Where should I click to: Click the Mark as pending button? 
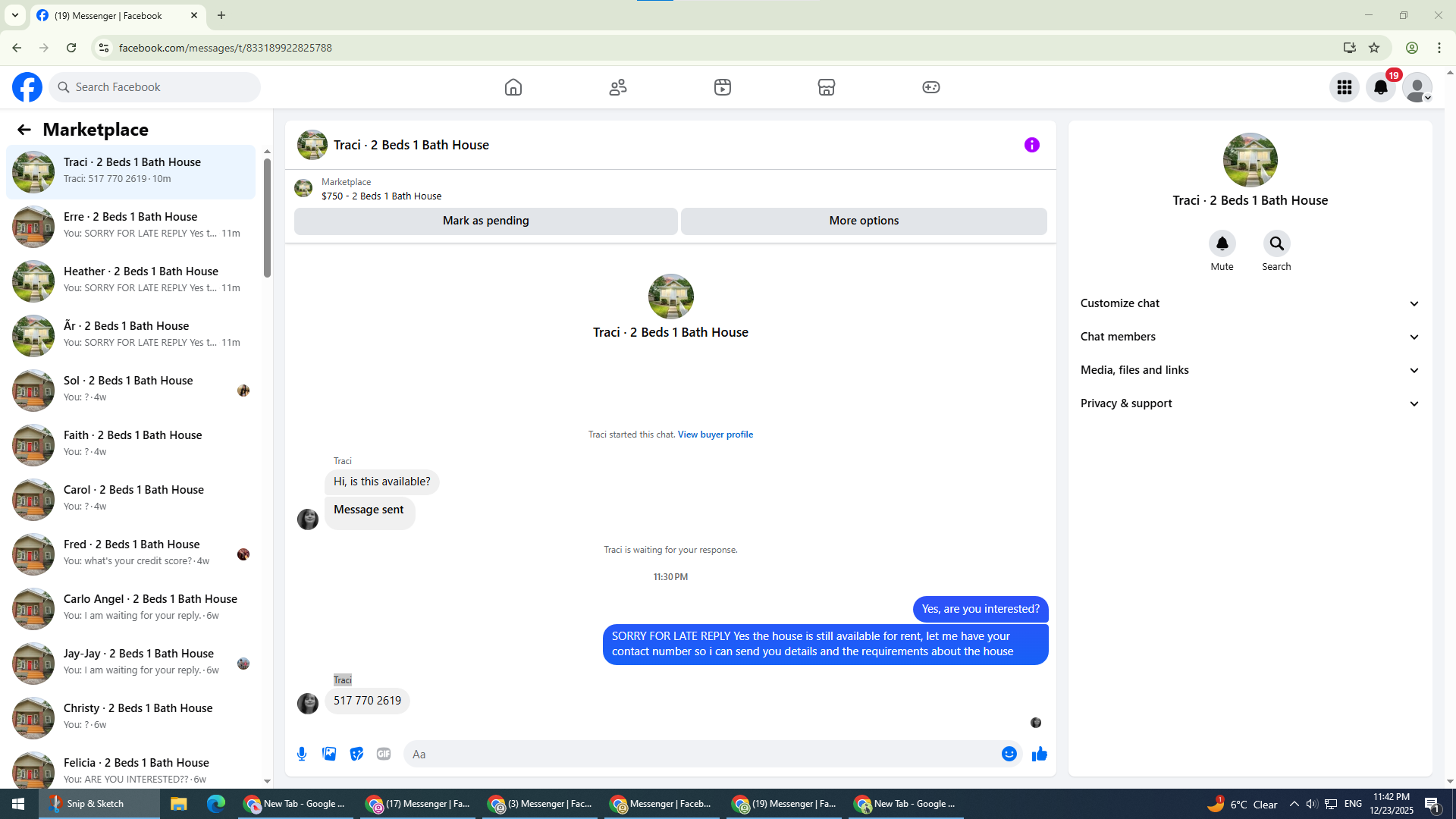click(x=485, y=221)
